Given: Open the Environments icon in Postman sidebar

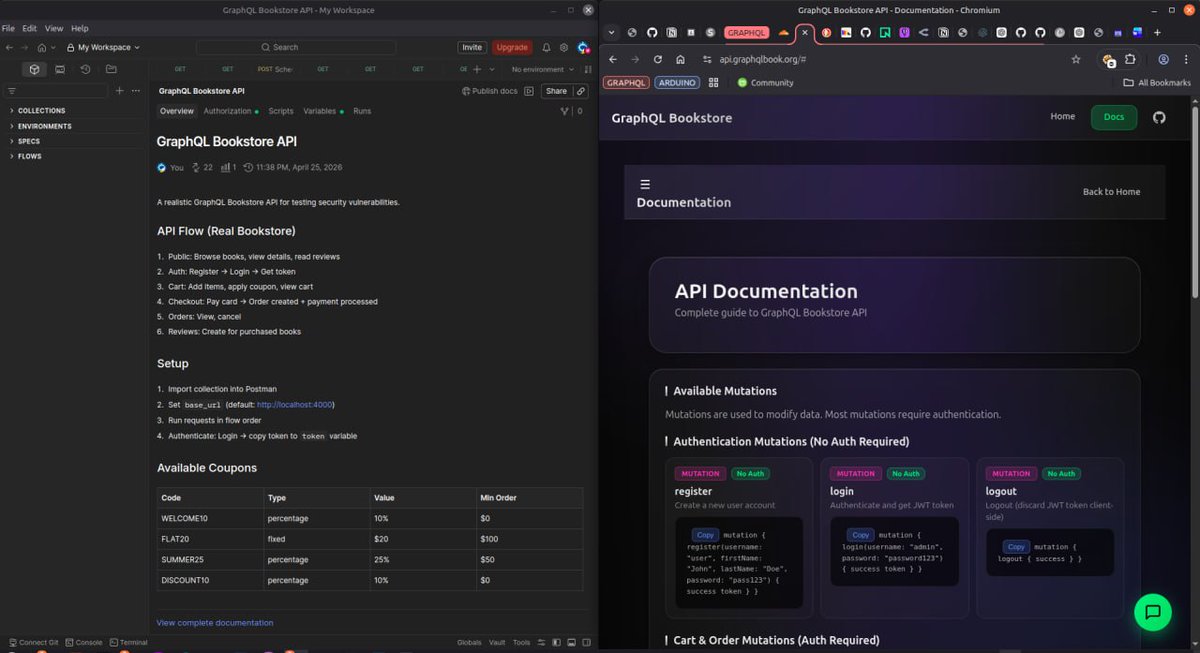Looking at the screenshot, I should pyautogui.click(x=60, y=69).
